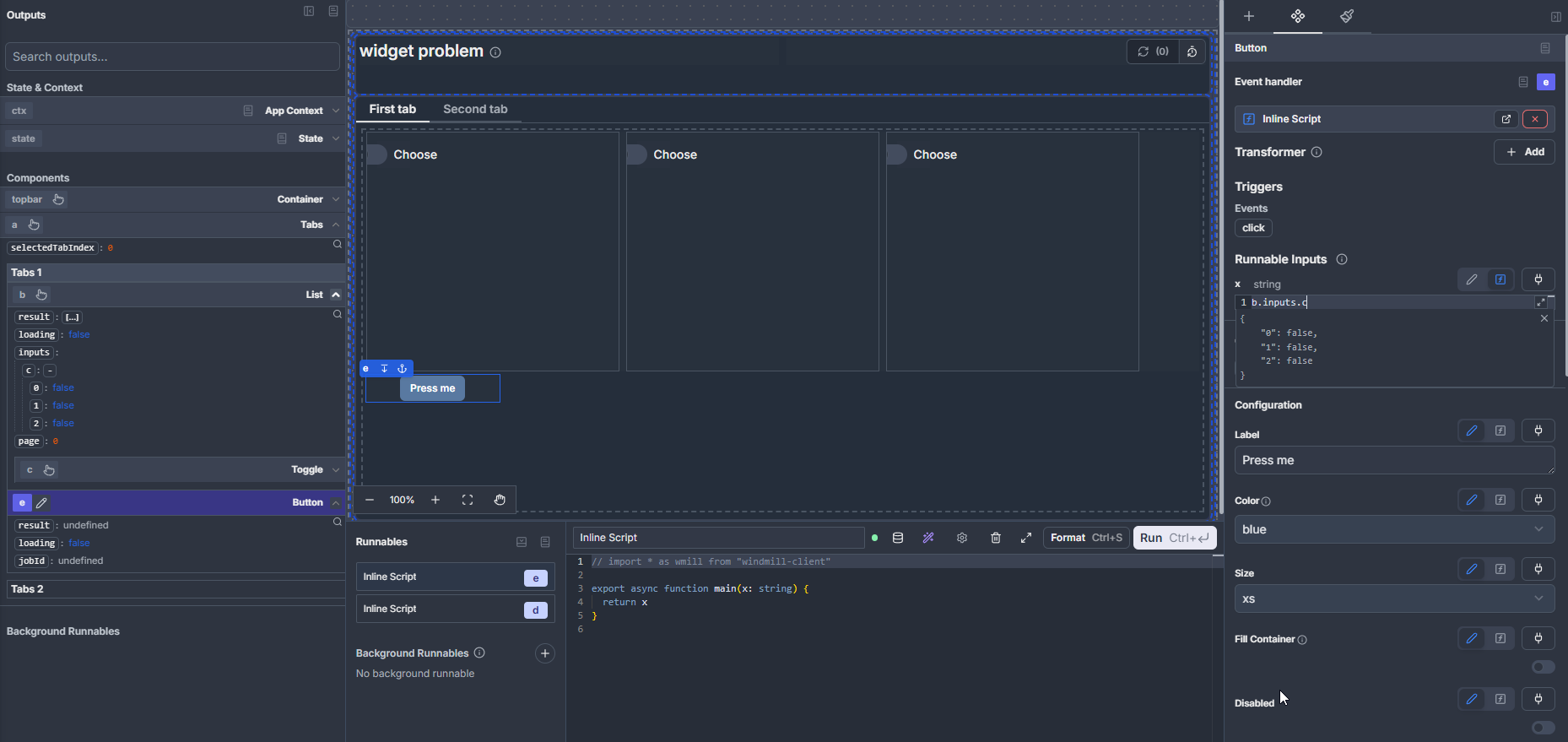Switch Label to eval expression mode
Viewport: 1568px width, 742px height.
coord(1500,431)
